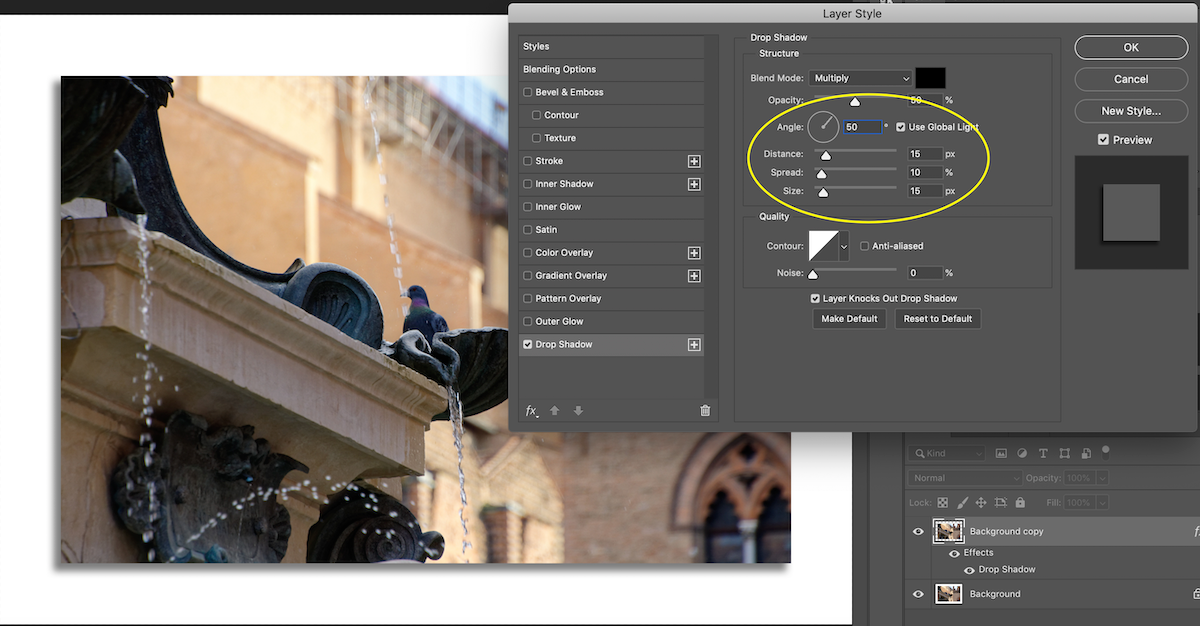Screen dimensions: 1200x626
Task: Click the Noise slider handle
Action: [x=813, y=273]
